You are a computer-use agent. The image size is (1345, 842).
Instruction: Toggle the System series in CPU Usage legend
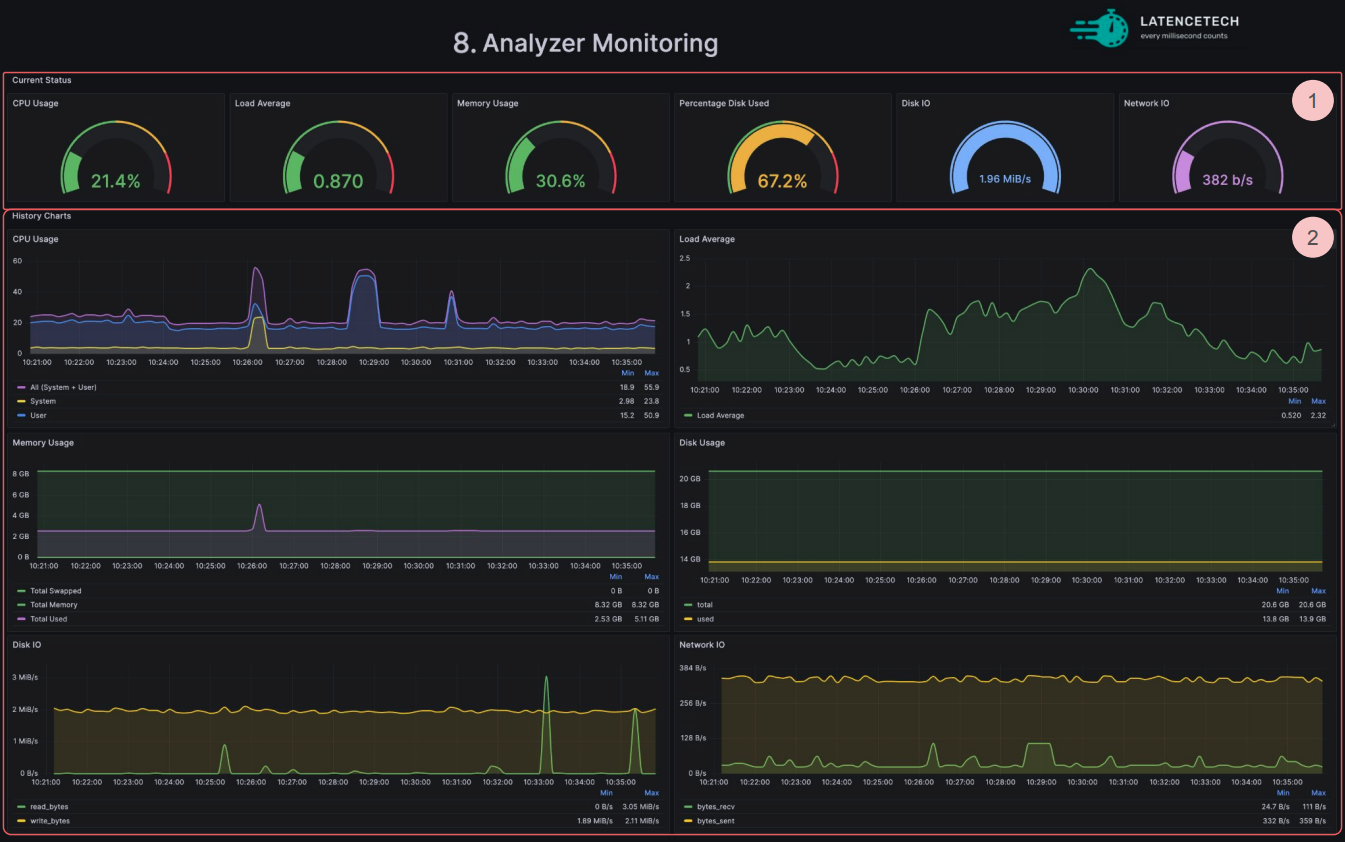pyautogui.click(x=43, y=401)
